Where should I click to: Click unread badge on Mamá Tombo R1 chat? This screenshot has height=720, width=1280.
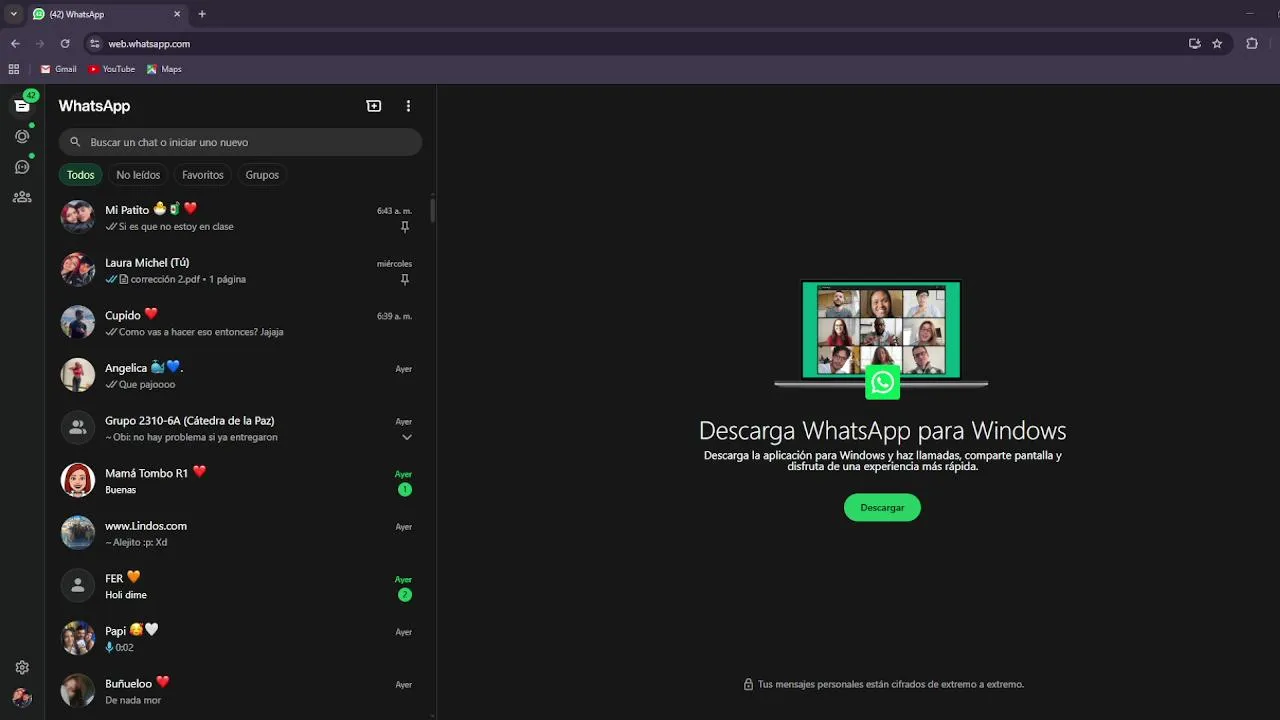404,490
